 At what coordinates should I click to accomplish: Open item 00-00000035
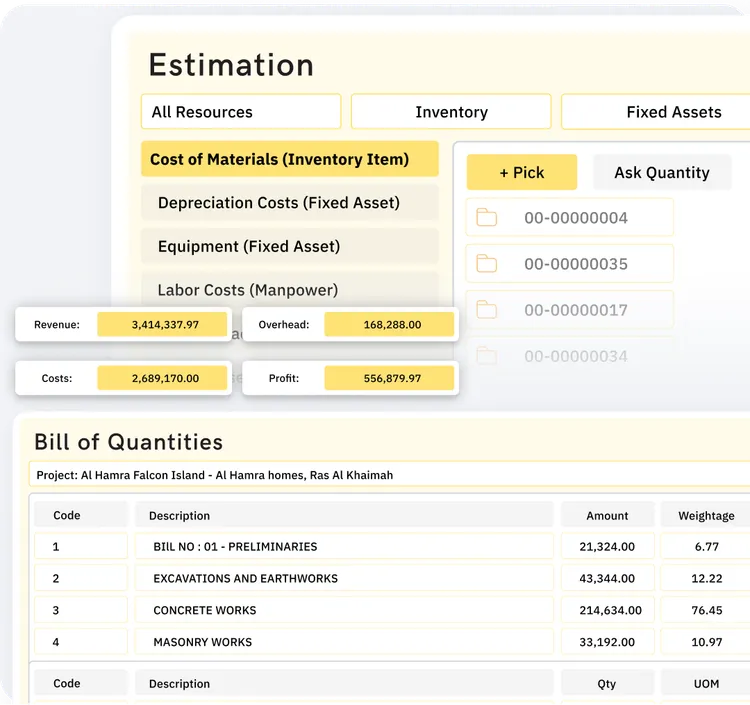pyautogui.click(x=570, y=264)
